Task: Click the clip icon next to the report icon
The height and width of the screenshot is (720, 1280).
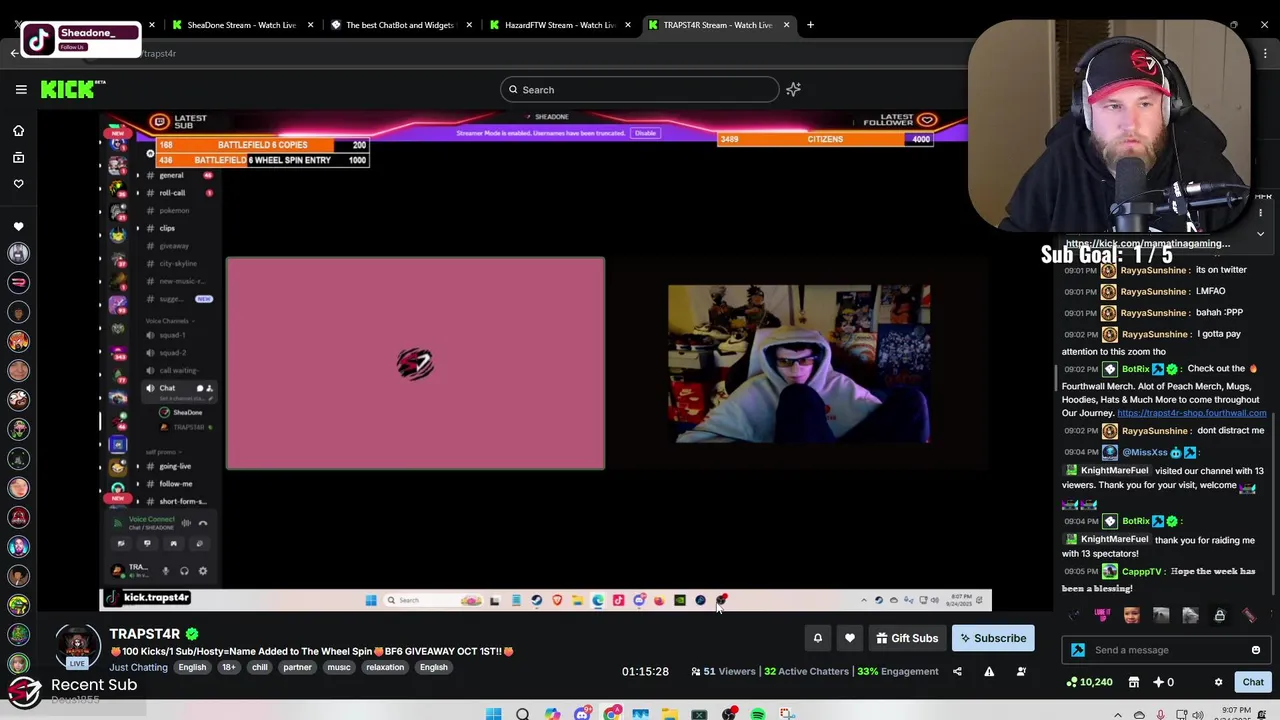Action: (1021, 672)
